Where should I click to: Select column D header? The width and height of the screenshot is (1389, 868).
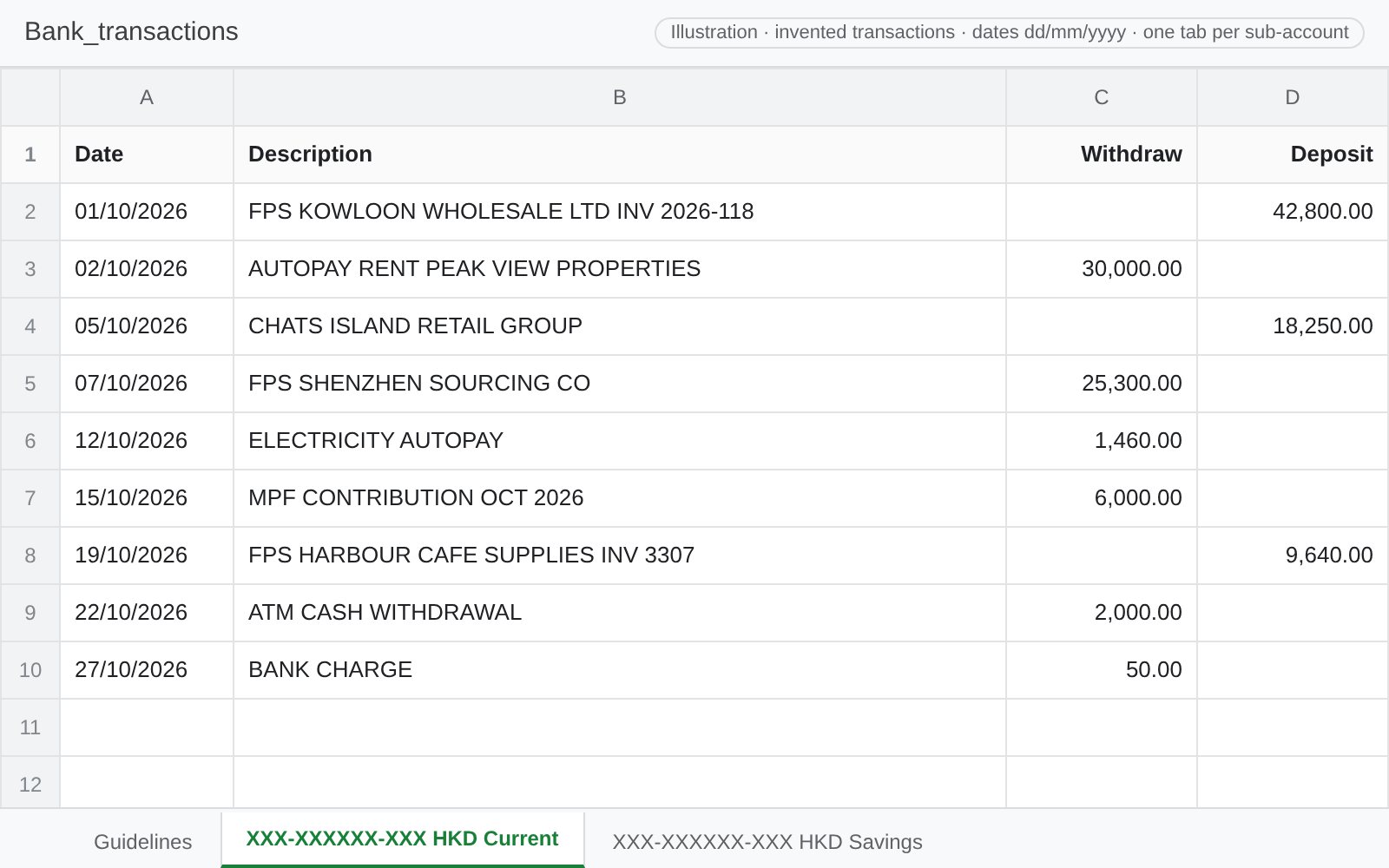pos(1293,97)
